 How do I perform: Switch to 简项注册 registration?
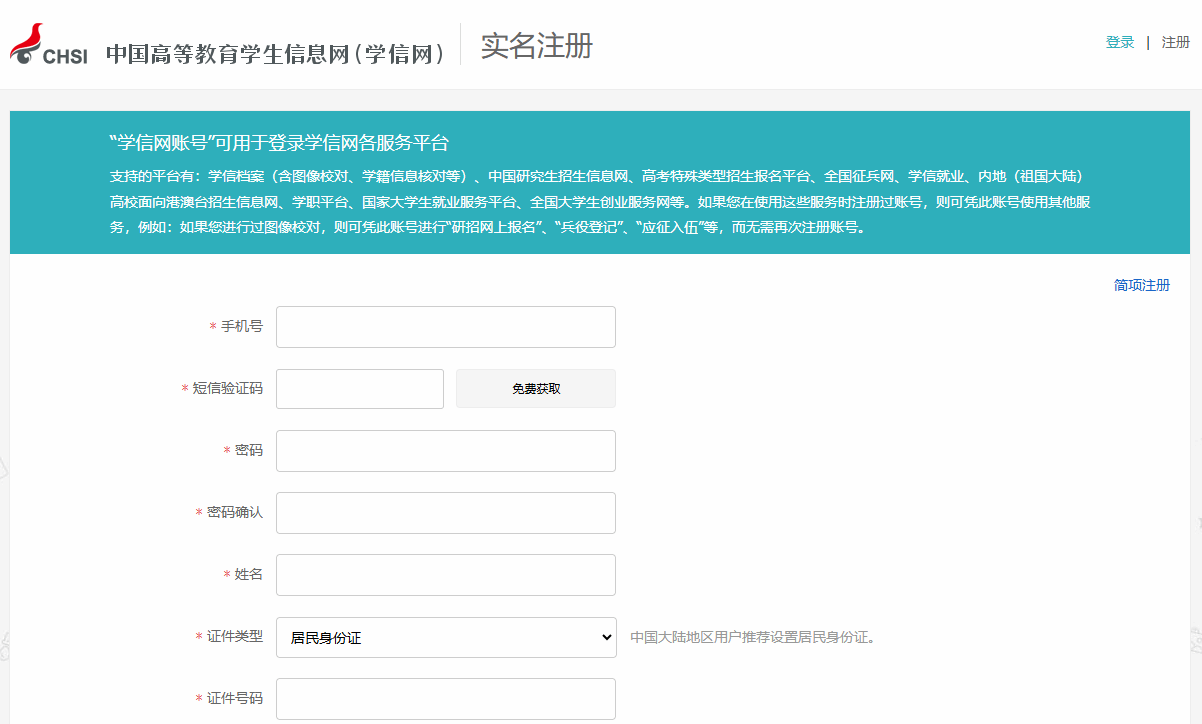[x=1141, y=285]
